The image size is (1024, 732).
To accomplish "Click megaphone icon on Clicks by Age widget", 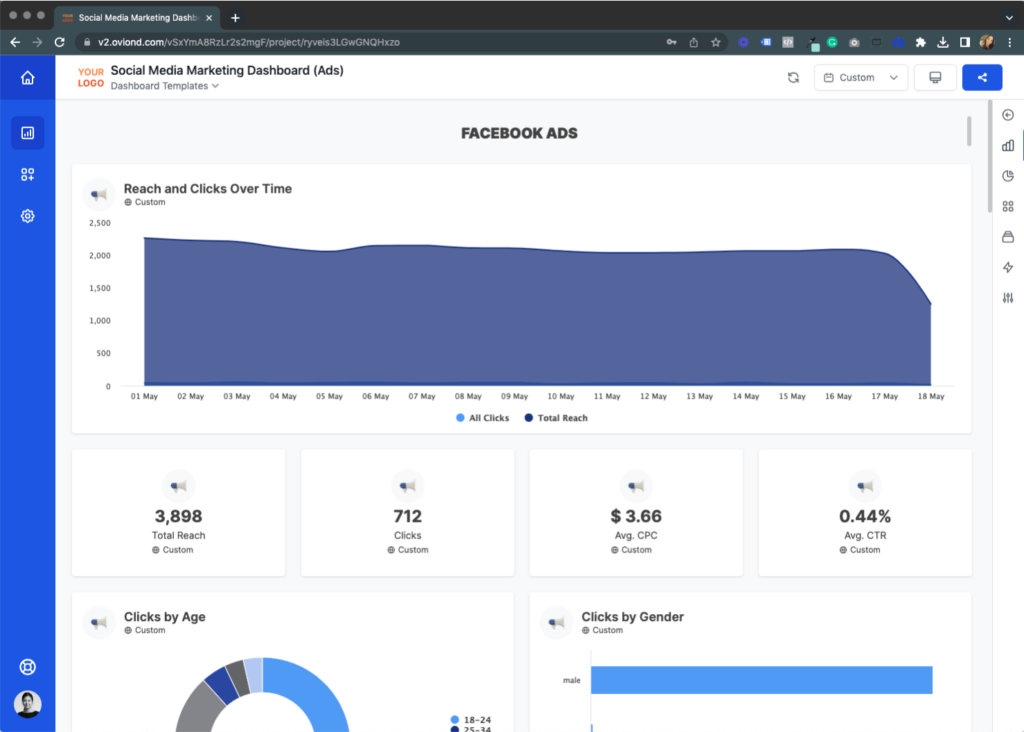I will pos(99,622).
